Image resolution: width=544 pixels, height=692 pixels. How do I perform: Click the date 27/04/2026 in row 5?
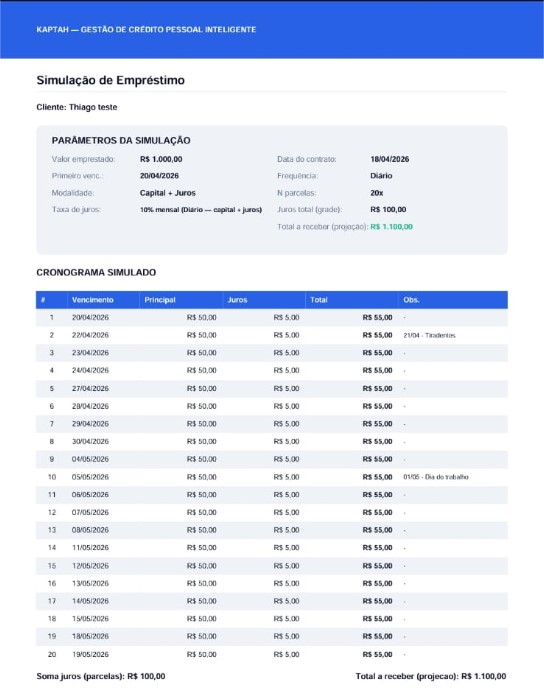point(90,388)
